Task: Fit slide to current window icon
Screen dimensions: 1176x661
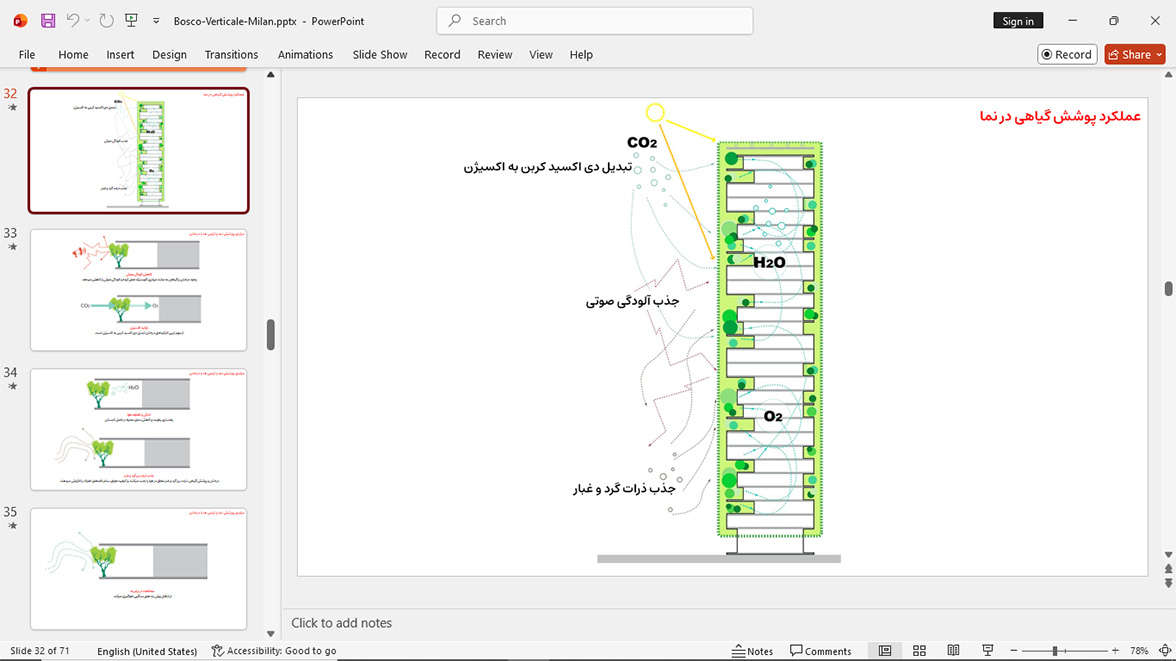Action: [1165, 650]
